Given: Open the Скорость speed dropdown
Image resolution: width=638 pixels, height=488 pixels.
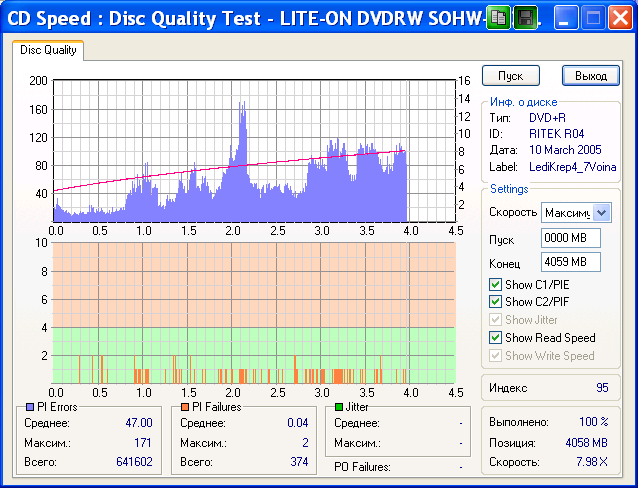Looking at the screenshot, I should 600,212.
